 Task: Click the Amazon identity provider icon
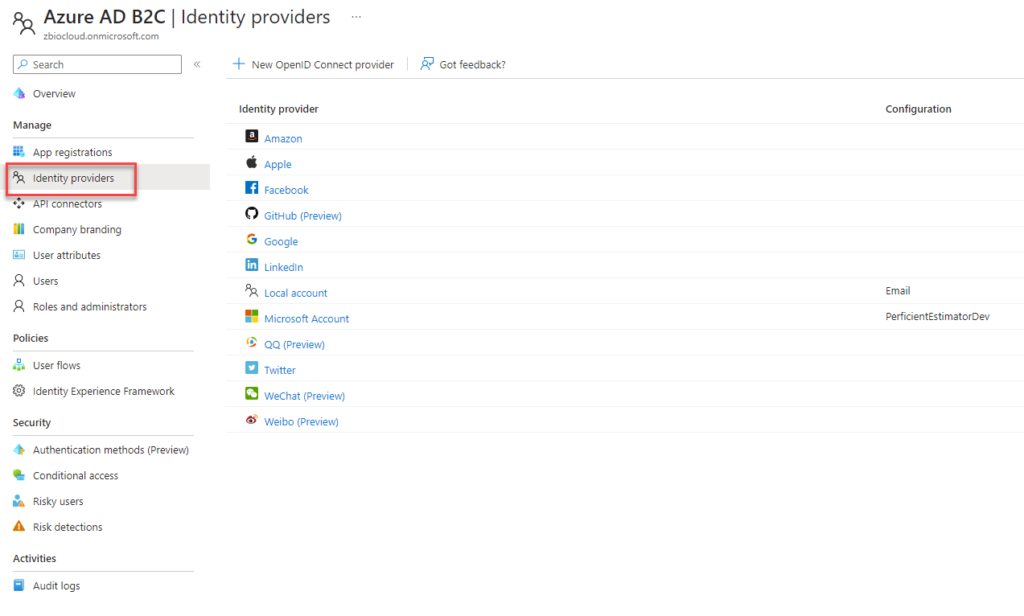[251, 137]
